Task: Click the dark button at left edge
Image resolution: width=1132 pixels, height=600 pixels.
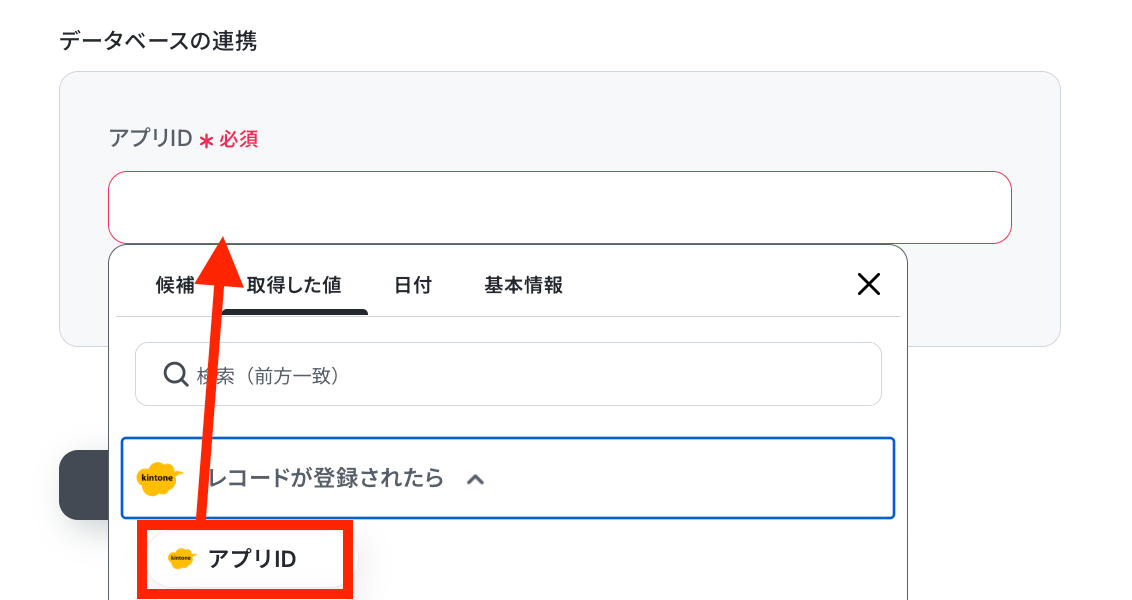Action: [84, 485]
